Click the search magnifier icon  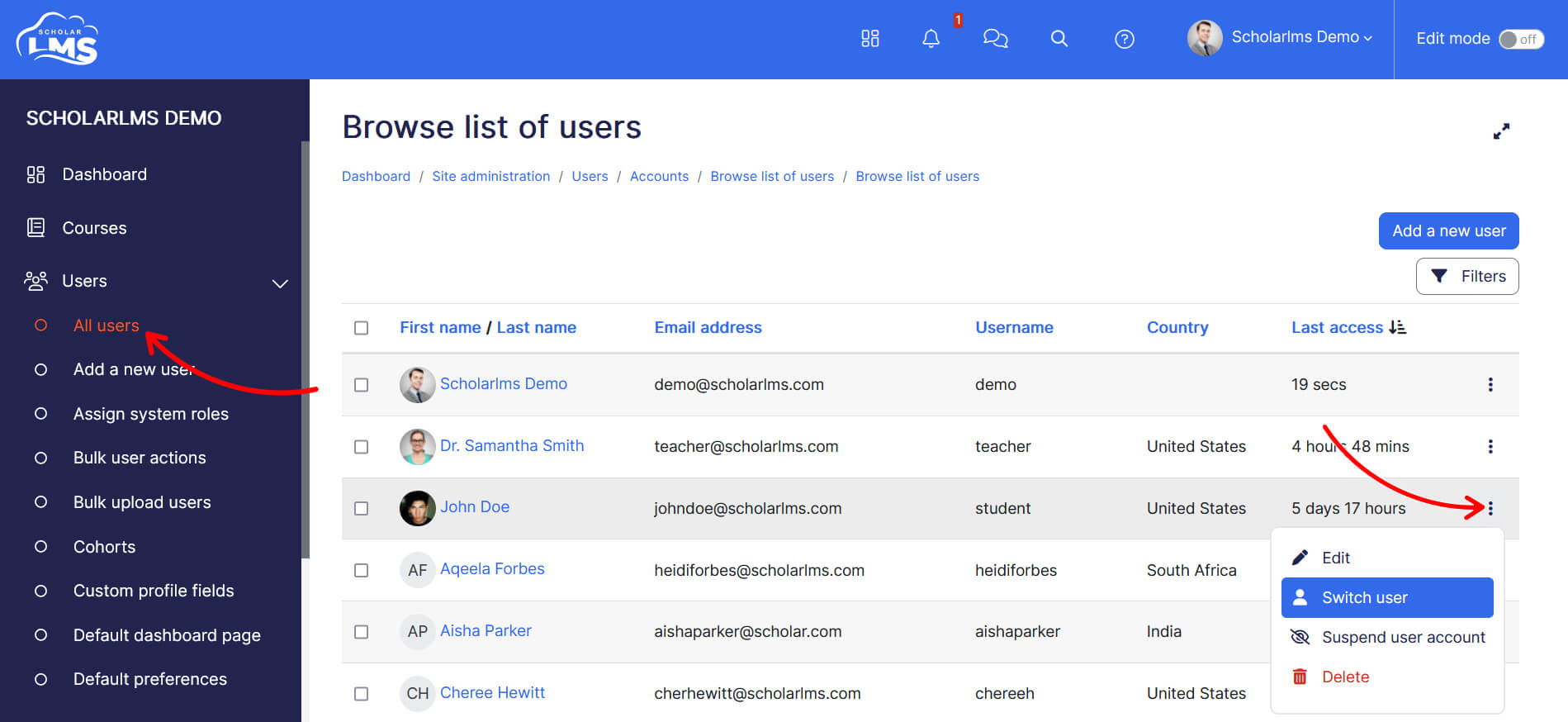pos(1059,39)
